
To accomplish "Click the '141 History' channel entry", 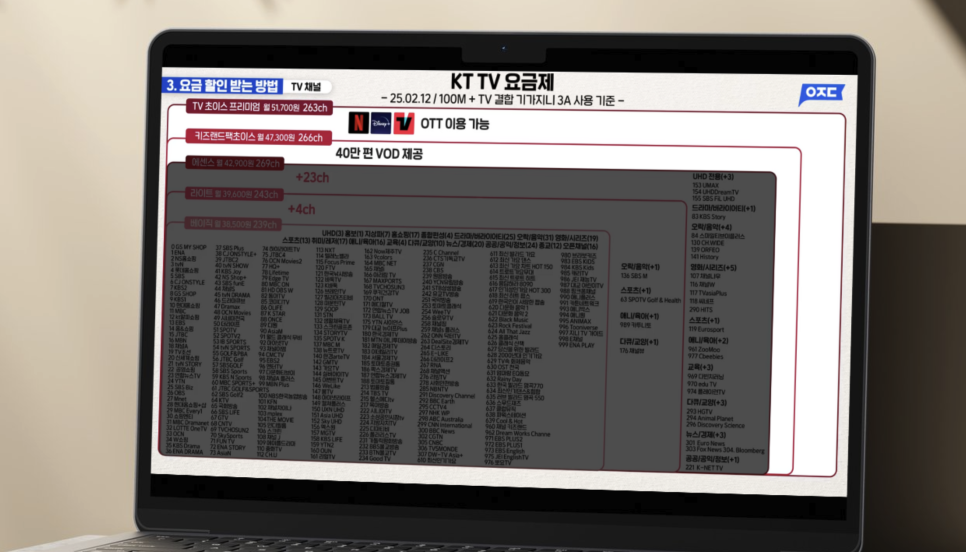I will pos(704,257).
